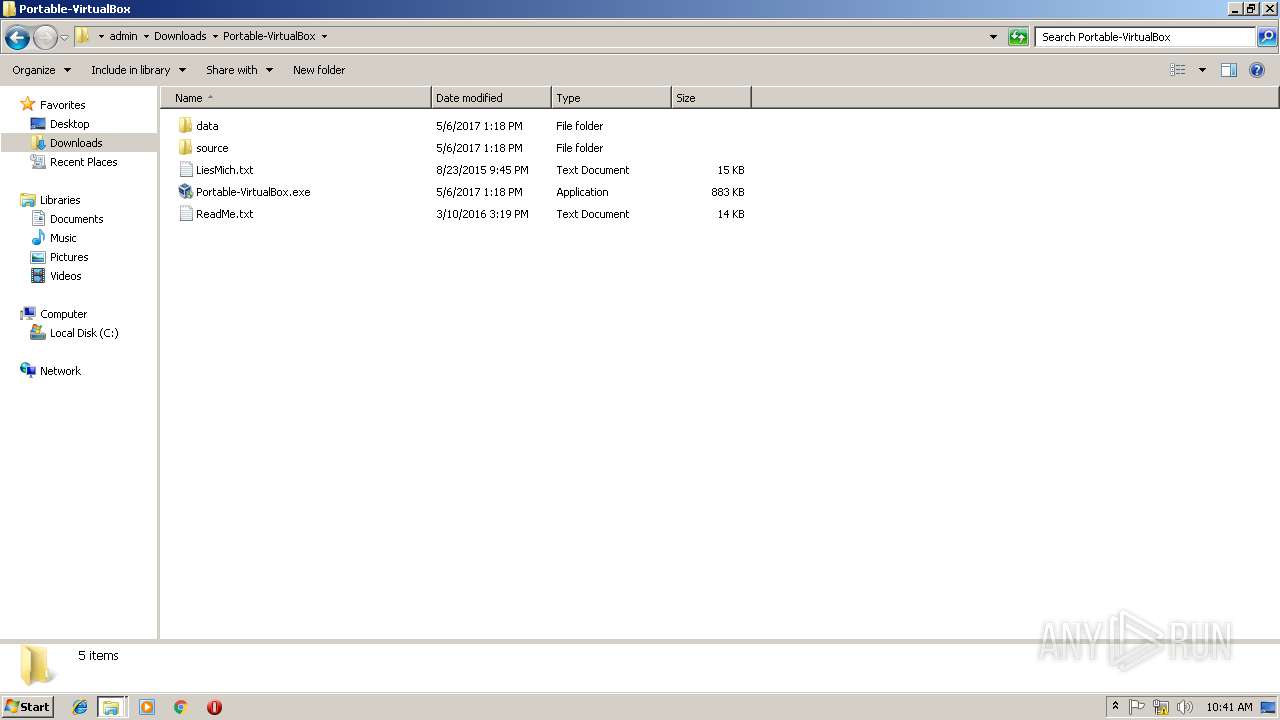
Task: Open the Start menu
Action: (27, 707)
